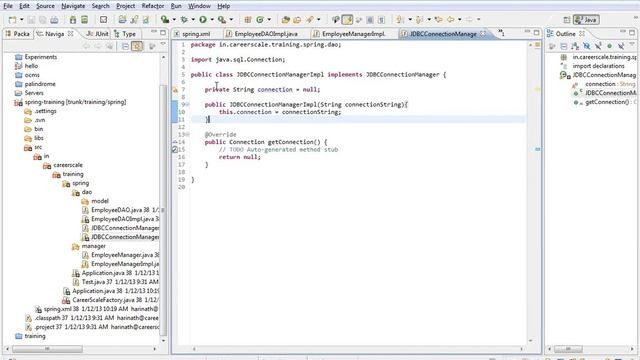
Task: Open the Refactor menu
Action: tap(153, 6)
